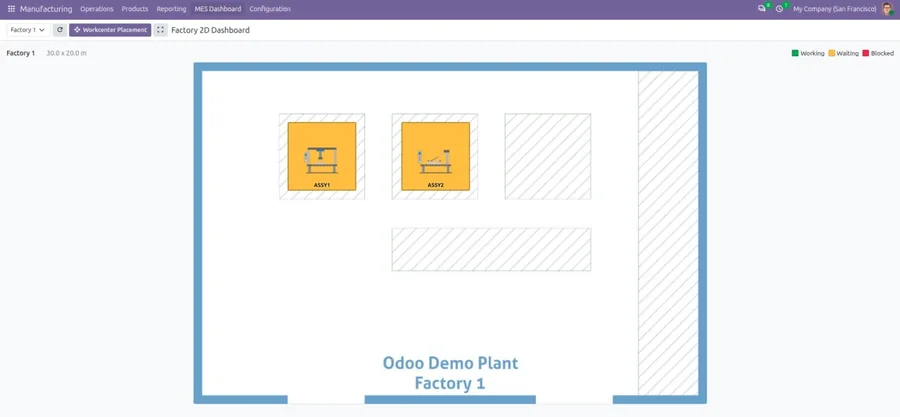Open the messages conversation icon
Screen dimensions: 900x417
point(762,9)
